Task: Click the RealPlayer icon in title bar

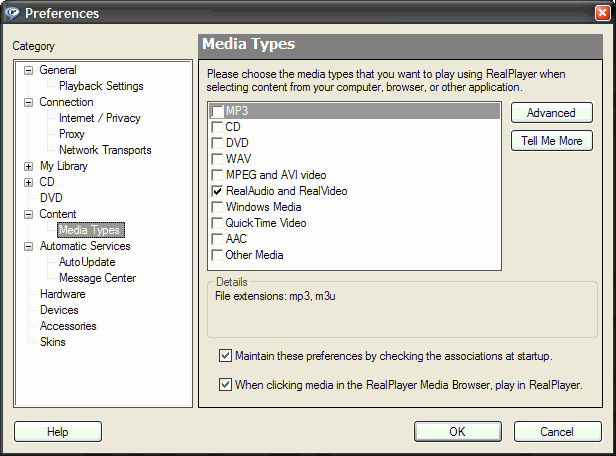Action: click(12, 13)
